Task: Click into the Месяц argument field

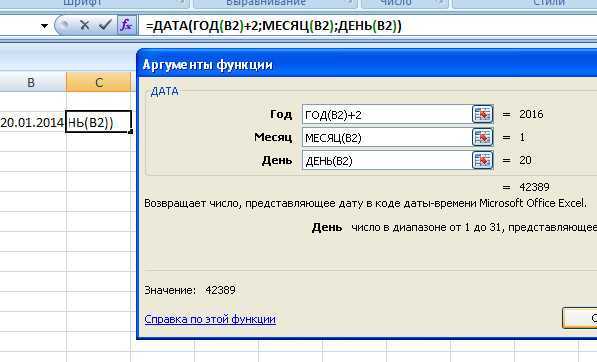Action: pos(387,137)
